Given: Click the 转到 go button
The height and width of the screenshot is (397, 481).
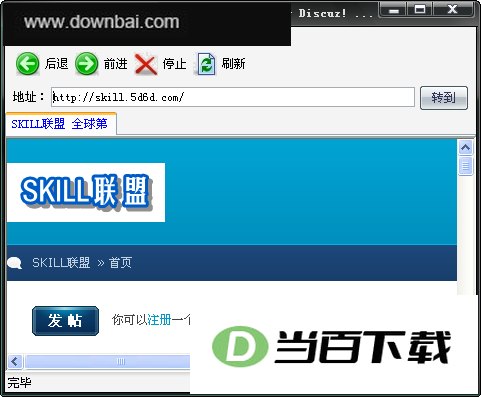Looking at the screenshot, I should pyautogui.click(x=444, y=98).
